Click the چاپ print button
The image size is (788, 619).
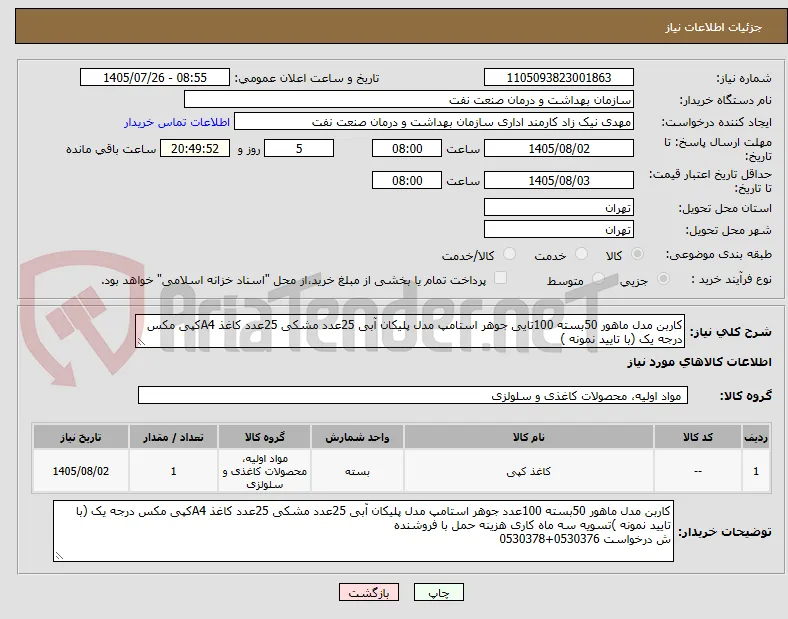(x=438, y=592)
